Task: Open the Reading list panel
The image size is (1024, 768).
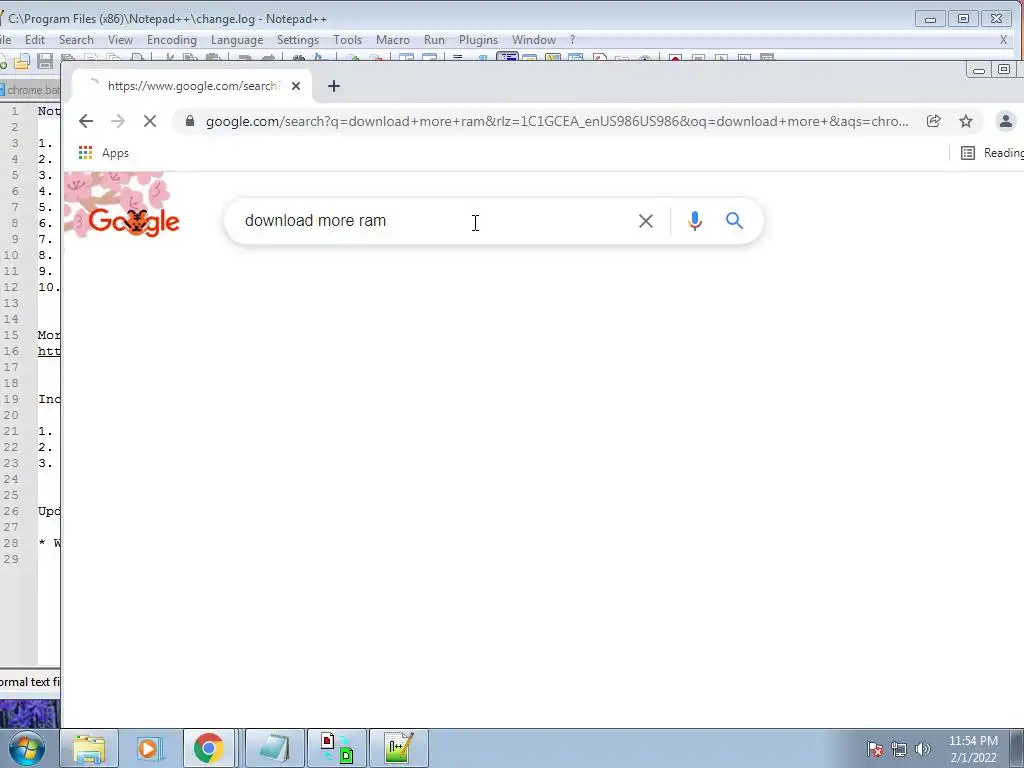Action: pos(992,153)
